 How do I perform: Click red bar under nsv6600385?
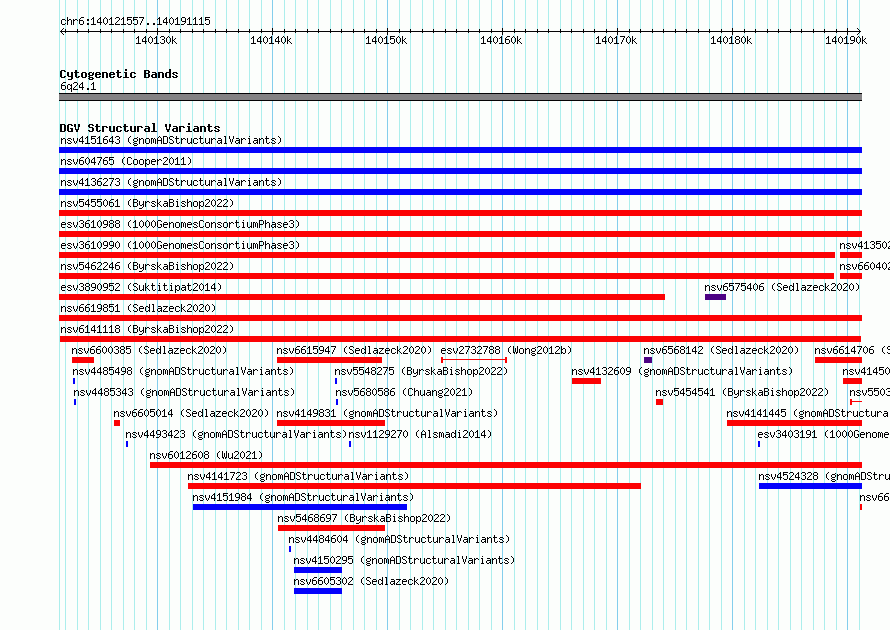click(x=83, y=360)
